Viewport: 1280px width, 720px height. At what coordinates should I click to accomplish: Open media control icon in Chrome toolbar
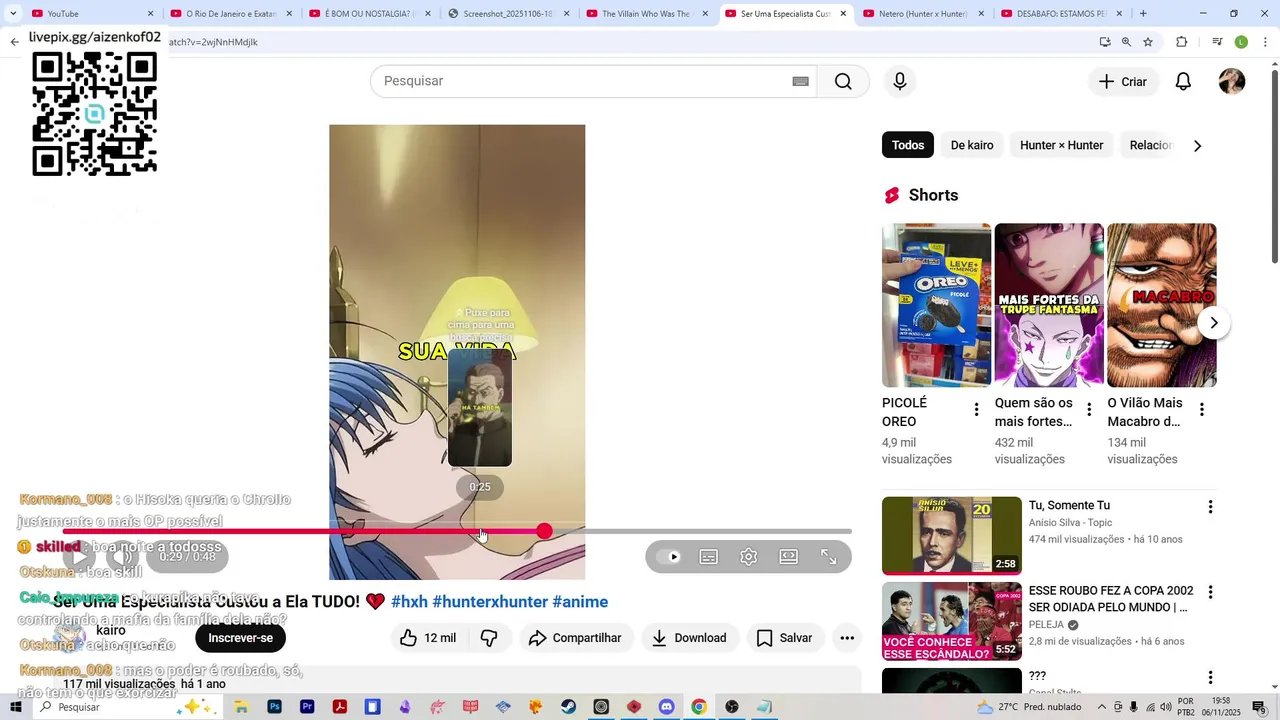point(1217,42)
